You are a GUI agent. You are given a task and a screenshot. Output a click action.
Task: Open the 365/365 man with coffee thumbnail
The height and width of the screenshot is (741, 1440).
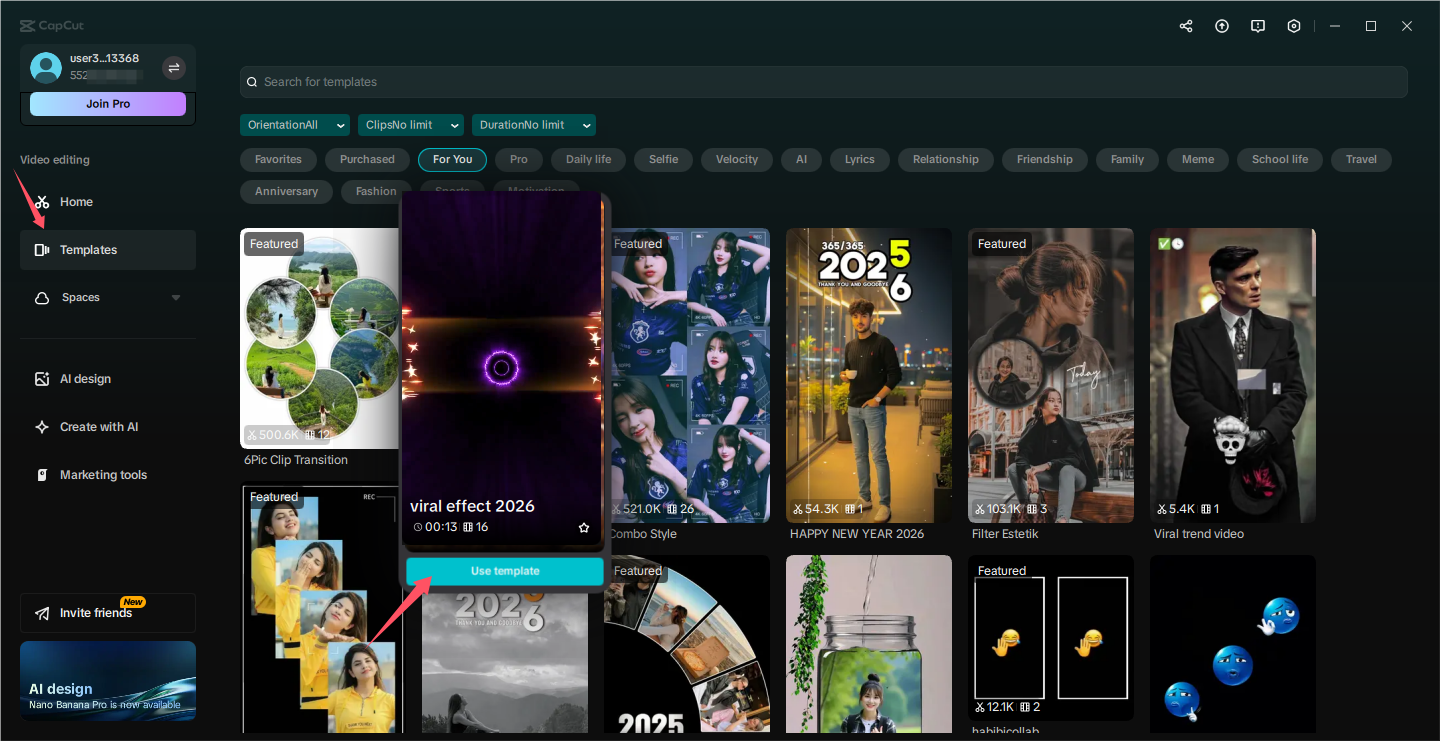tap(869, 375)
